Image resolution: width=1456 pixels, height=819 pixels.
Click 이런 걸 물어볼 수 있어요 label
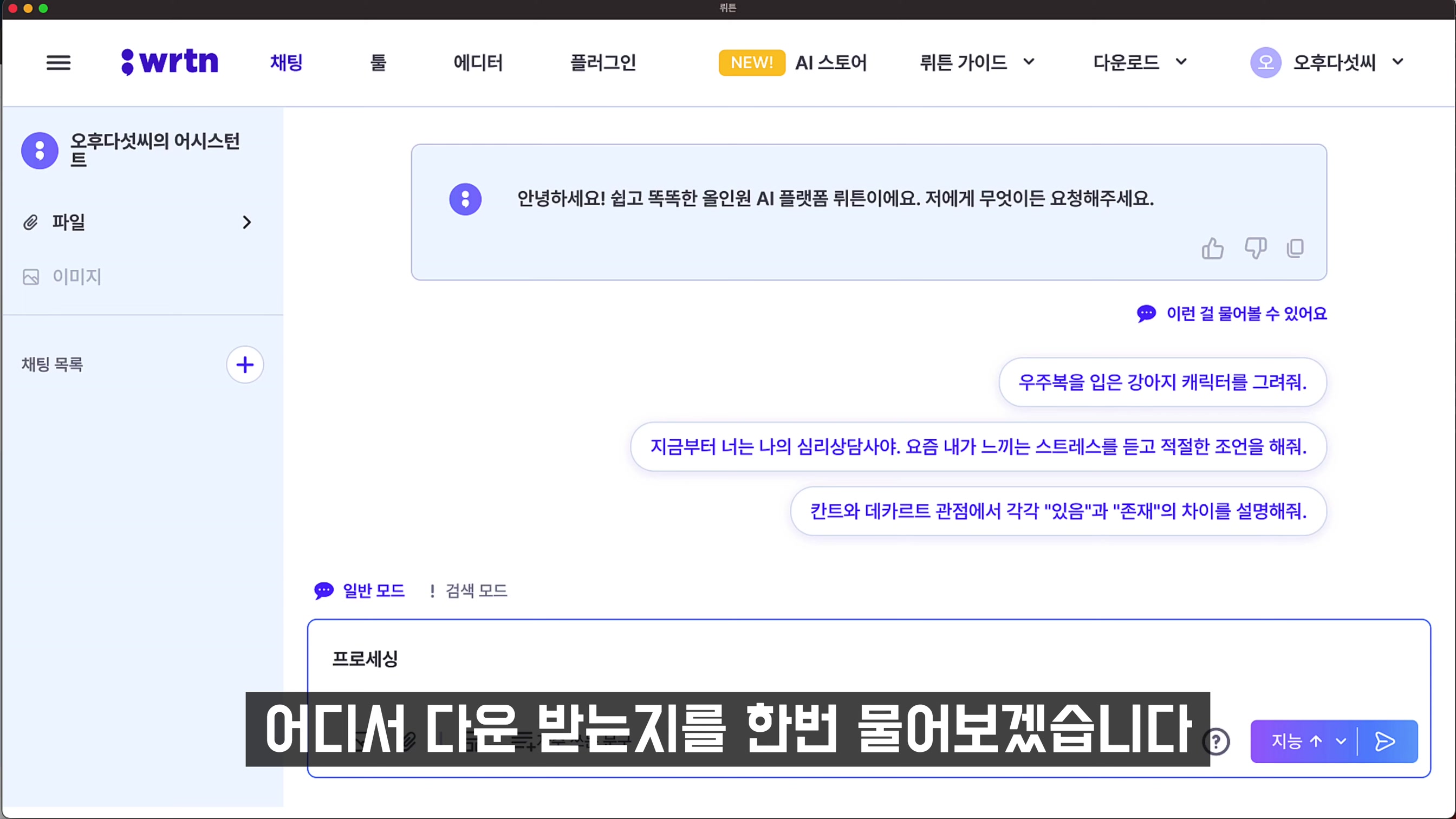coord(1246,313)
